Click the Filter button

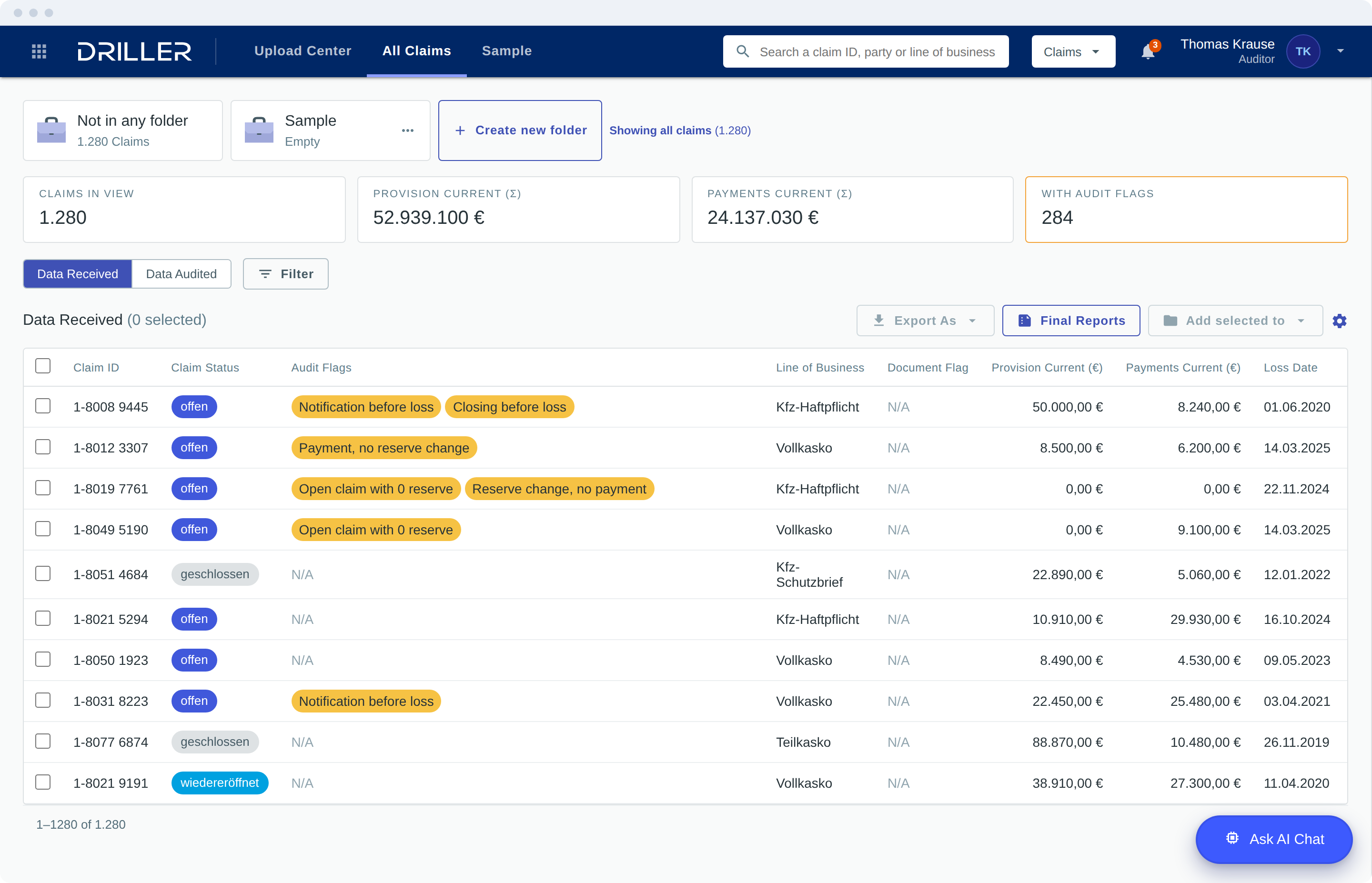[285, 274]
